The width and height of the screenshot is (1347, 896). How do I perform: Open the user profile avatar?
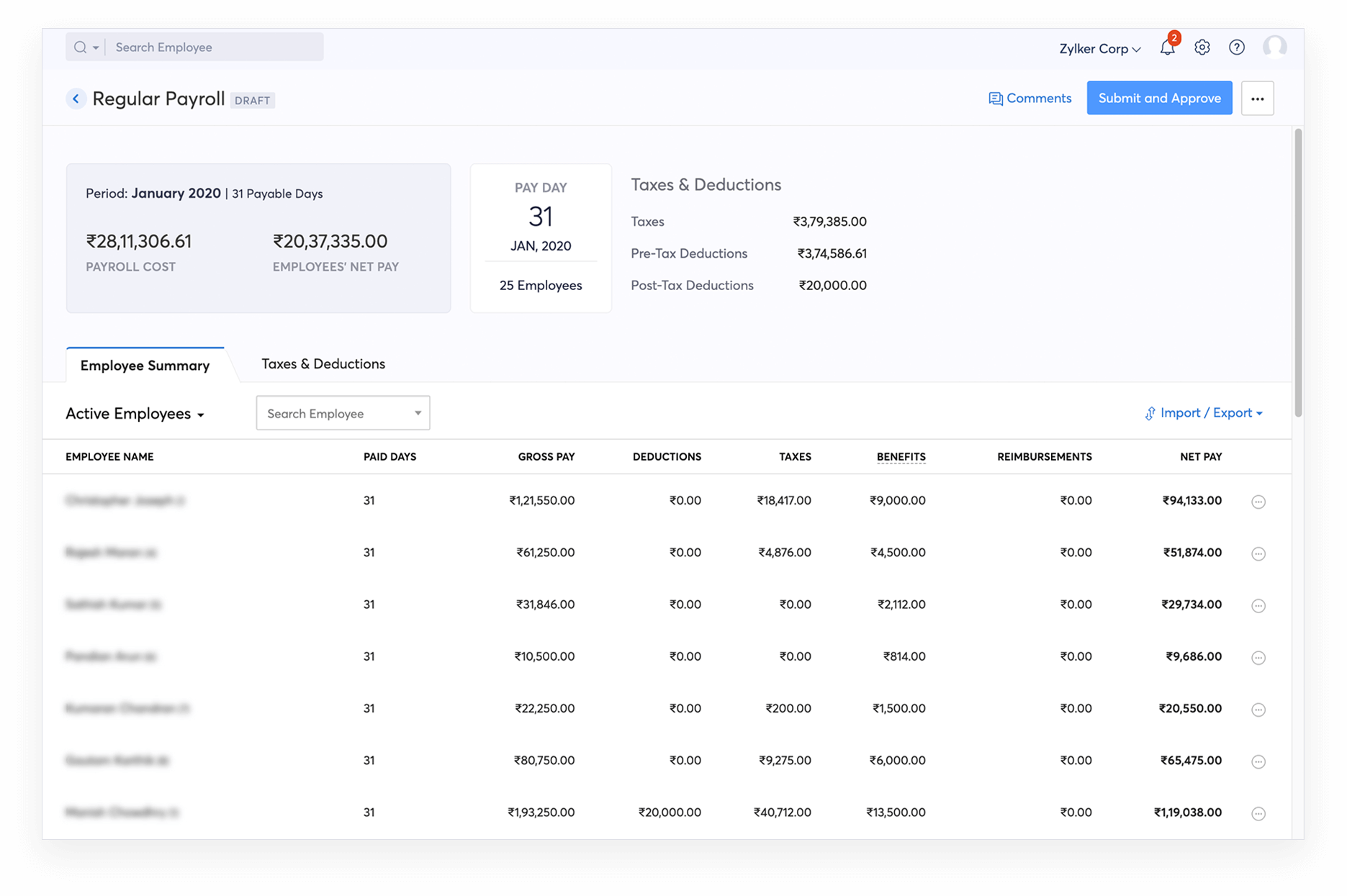pos(1274,47)
